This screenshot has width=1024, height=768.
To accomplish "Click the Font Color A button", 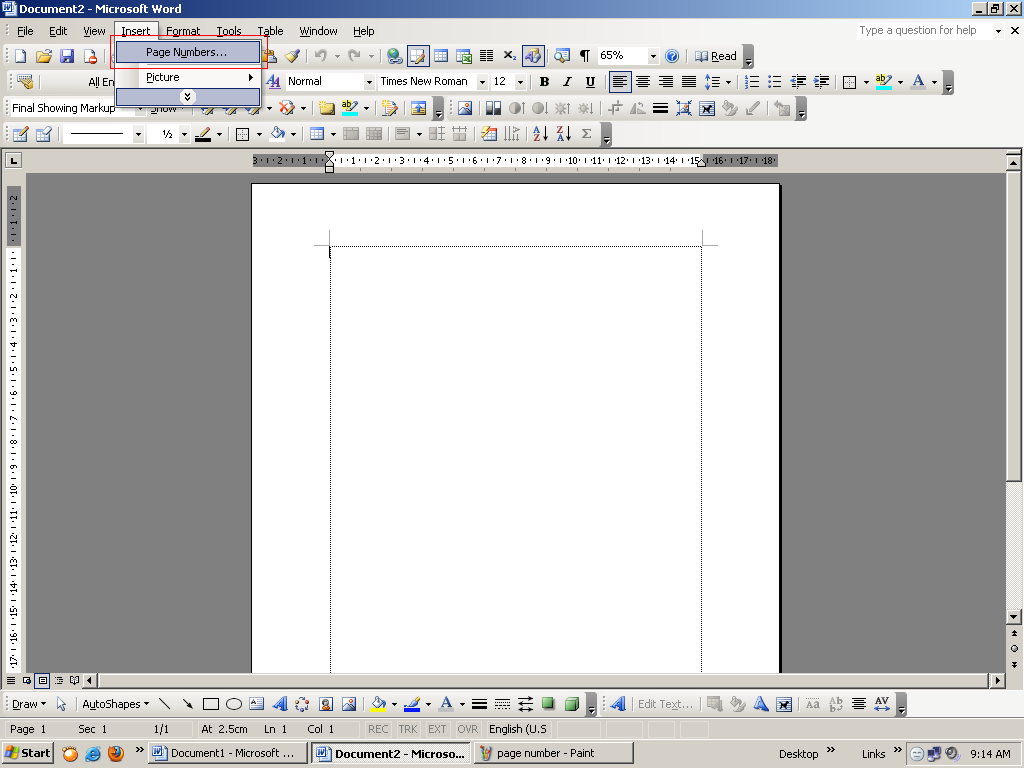I will [x=918, y=82].
